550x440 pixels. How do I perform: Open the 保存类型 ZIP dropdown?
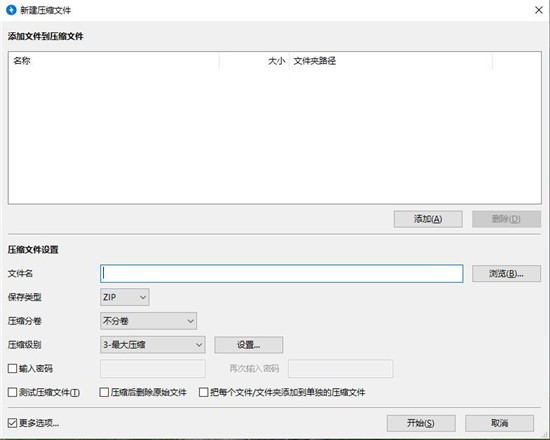point(125,297)
